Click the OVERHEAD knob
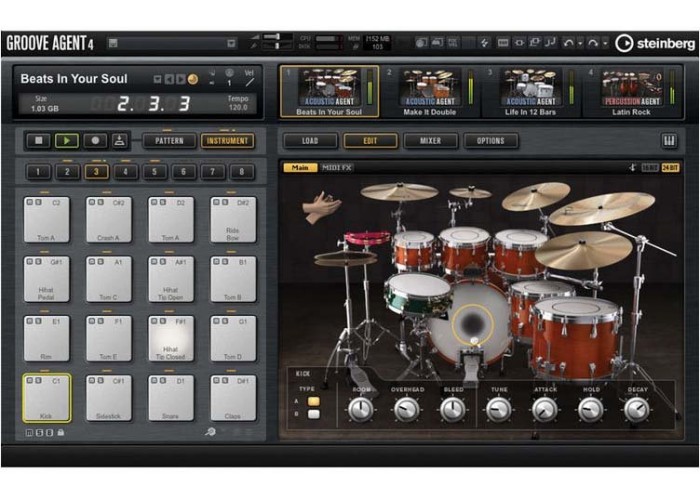 (x=407, y=410)
